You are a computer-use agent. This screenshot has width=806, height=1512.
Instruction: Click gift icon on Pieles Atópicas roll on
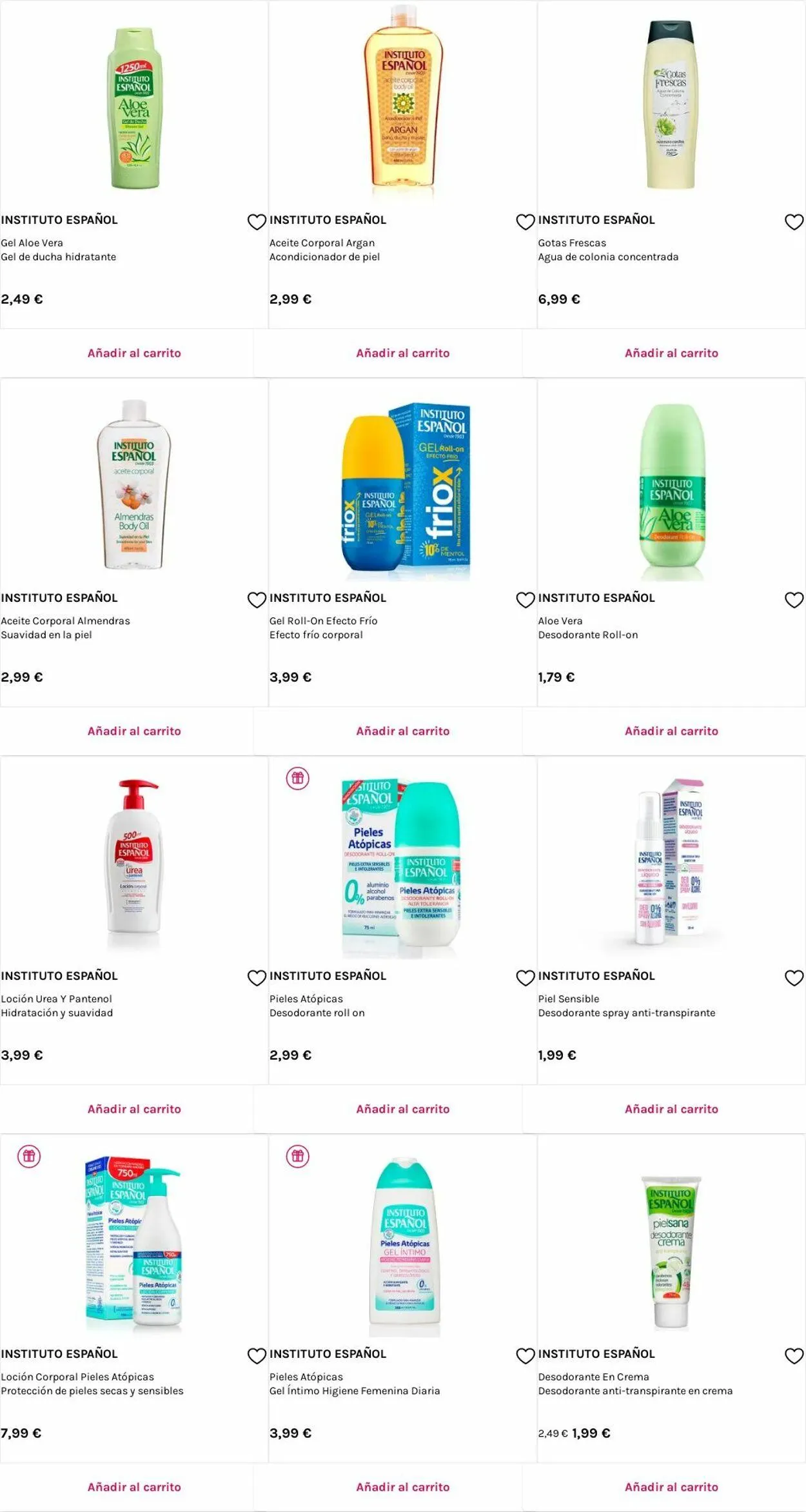point(297,778)
